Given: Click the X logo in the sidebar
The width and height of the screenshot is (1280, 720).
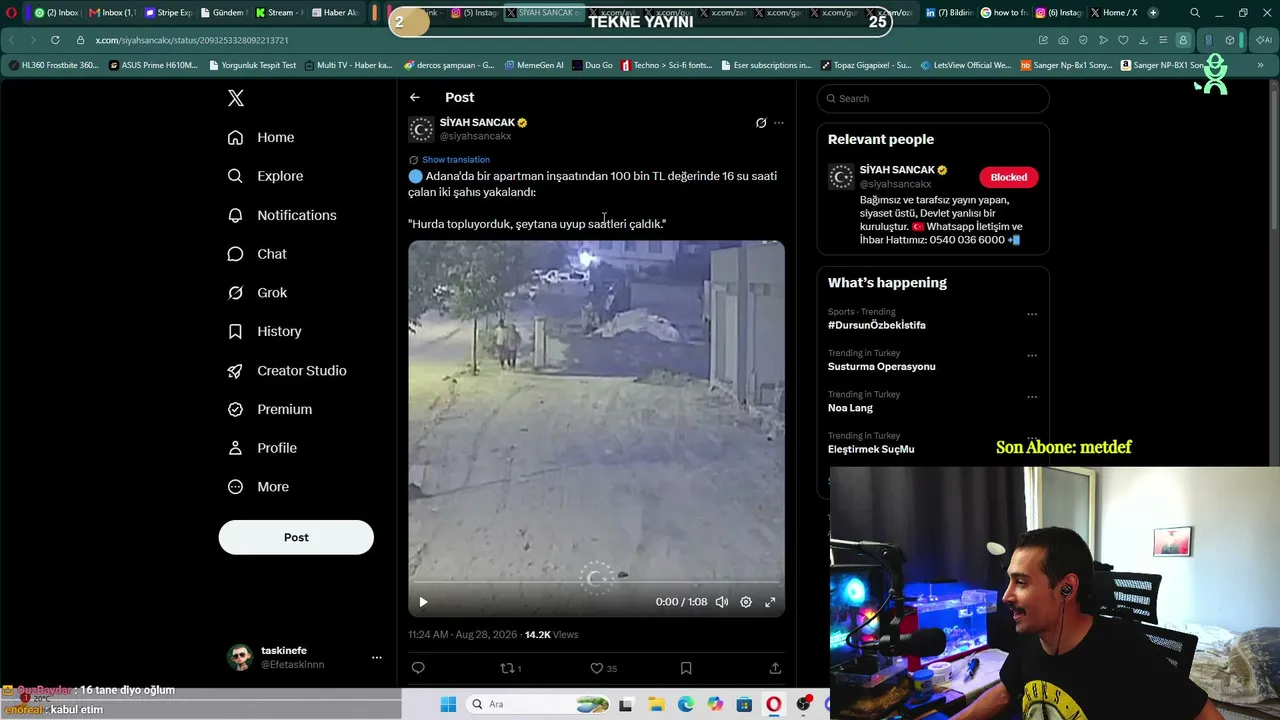Looking at the screenshot, I should tap(236, 98).
